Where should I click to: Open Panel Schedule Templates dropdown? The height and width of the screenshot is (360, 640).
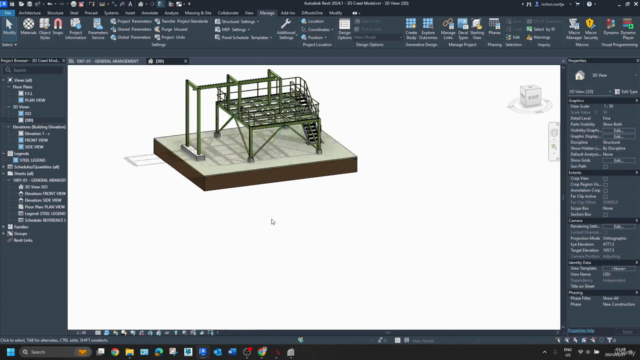pyautogui.click(x=244, y=37)
